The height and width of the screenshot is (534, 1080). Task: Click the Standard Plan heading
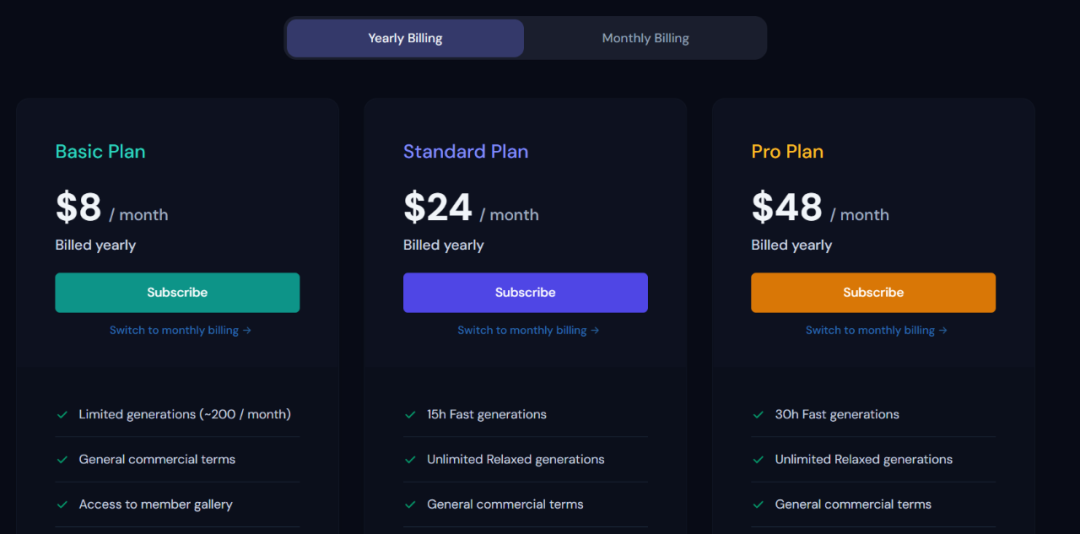[x=466, y=152]
